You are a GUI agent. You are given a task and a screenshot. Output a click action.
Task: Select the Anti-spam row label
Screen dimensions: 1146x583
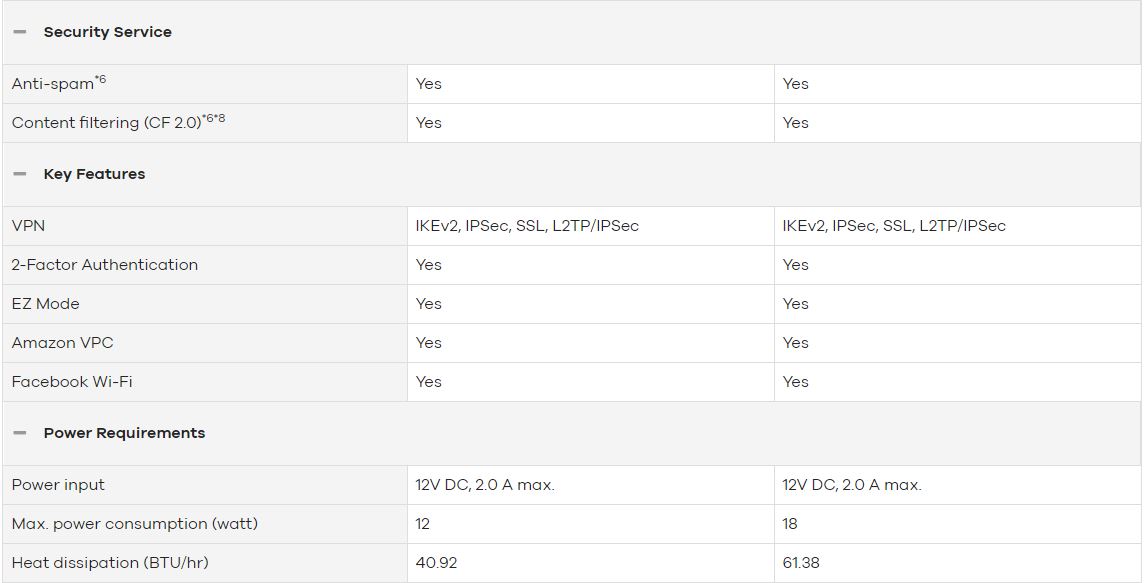pyautogui.click(x=58, y=83)
